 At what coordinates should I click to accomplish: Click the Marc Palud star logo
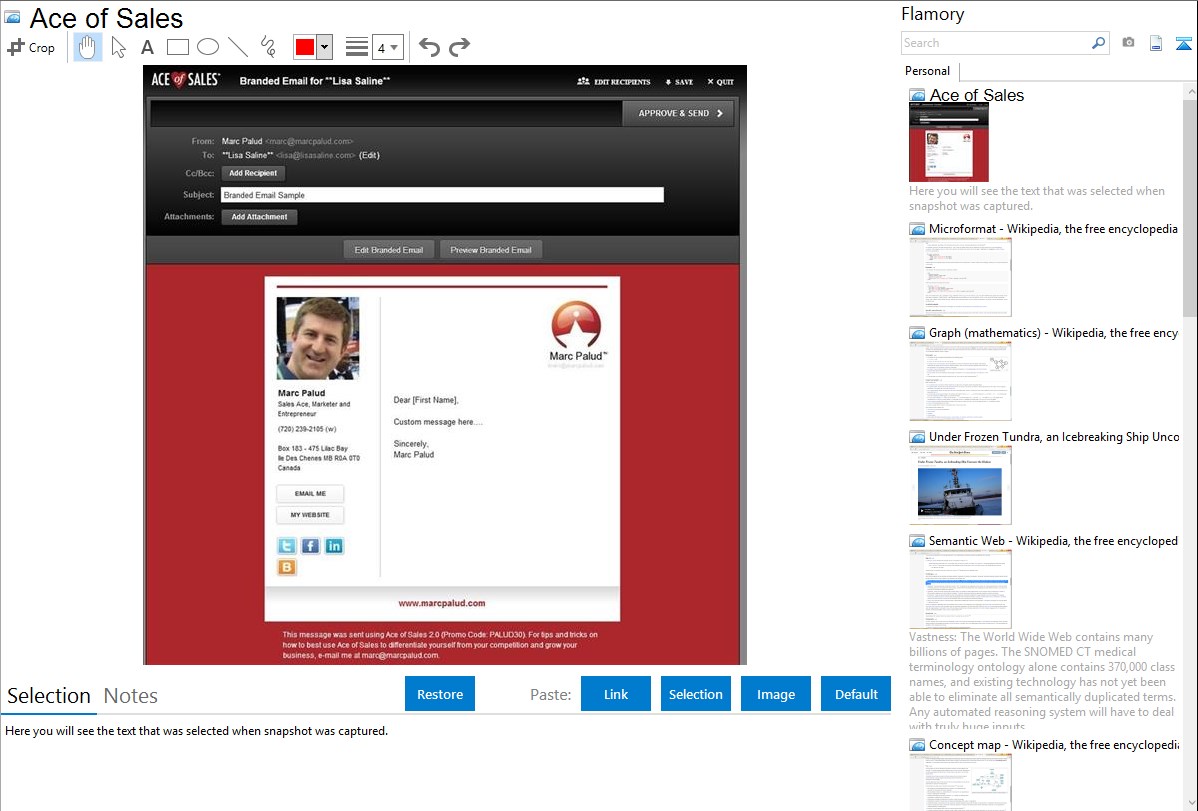pos(577,326)
